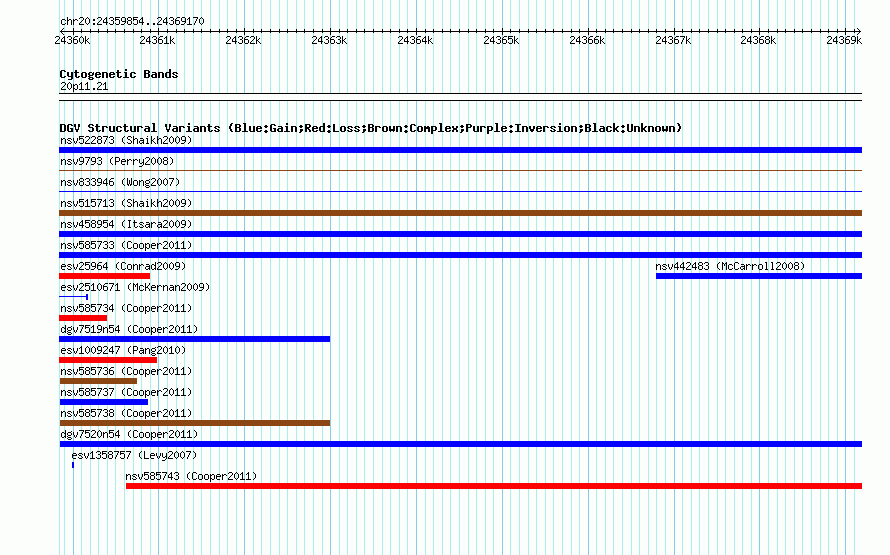Open esv25964 (Conrad2009) label
Image resolution: width=890 pixels, height=555 pixels.
(123, 266)
